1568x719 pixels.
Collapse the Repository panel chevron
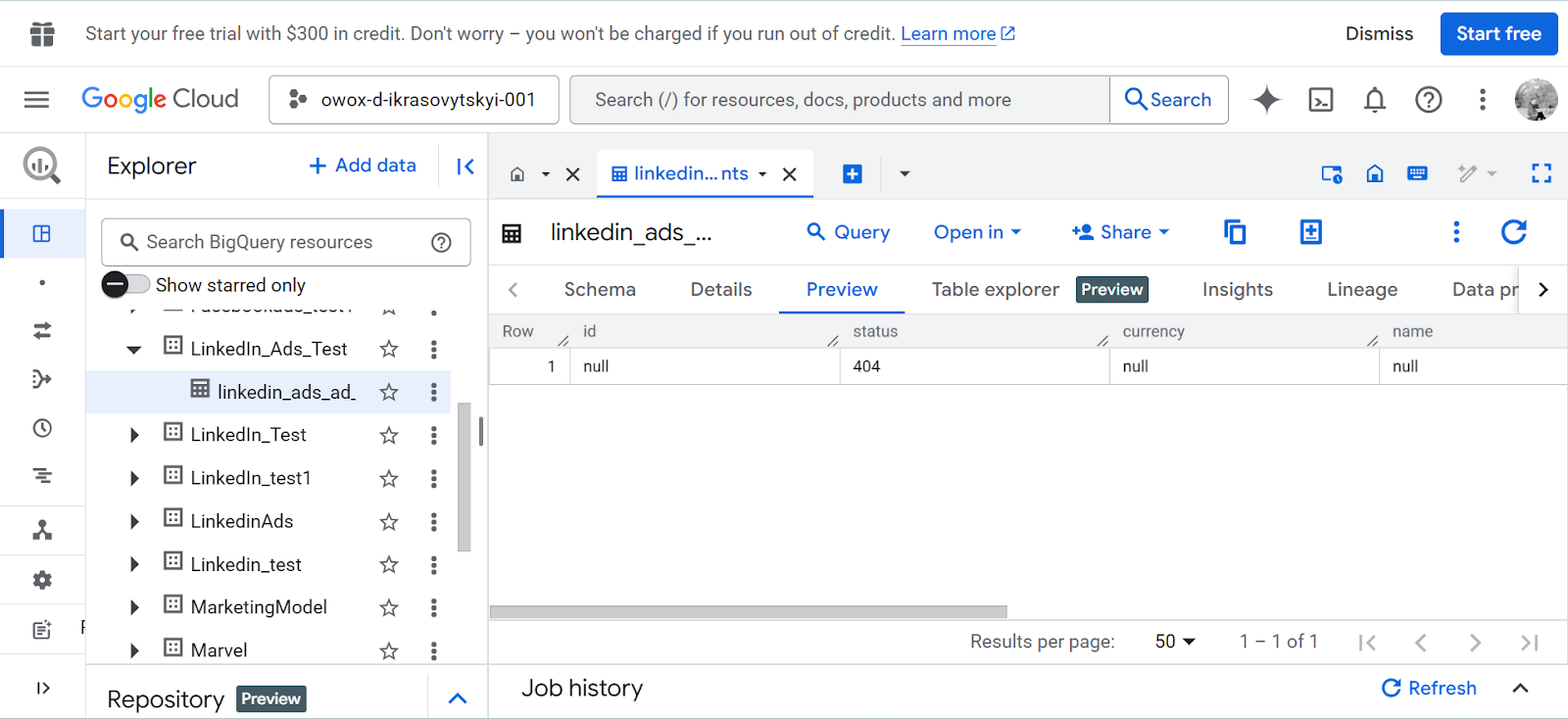tap(458, 698)
